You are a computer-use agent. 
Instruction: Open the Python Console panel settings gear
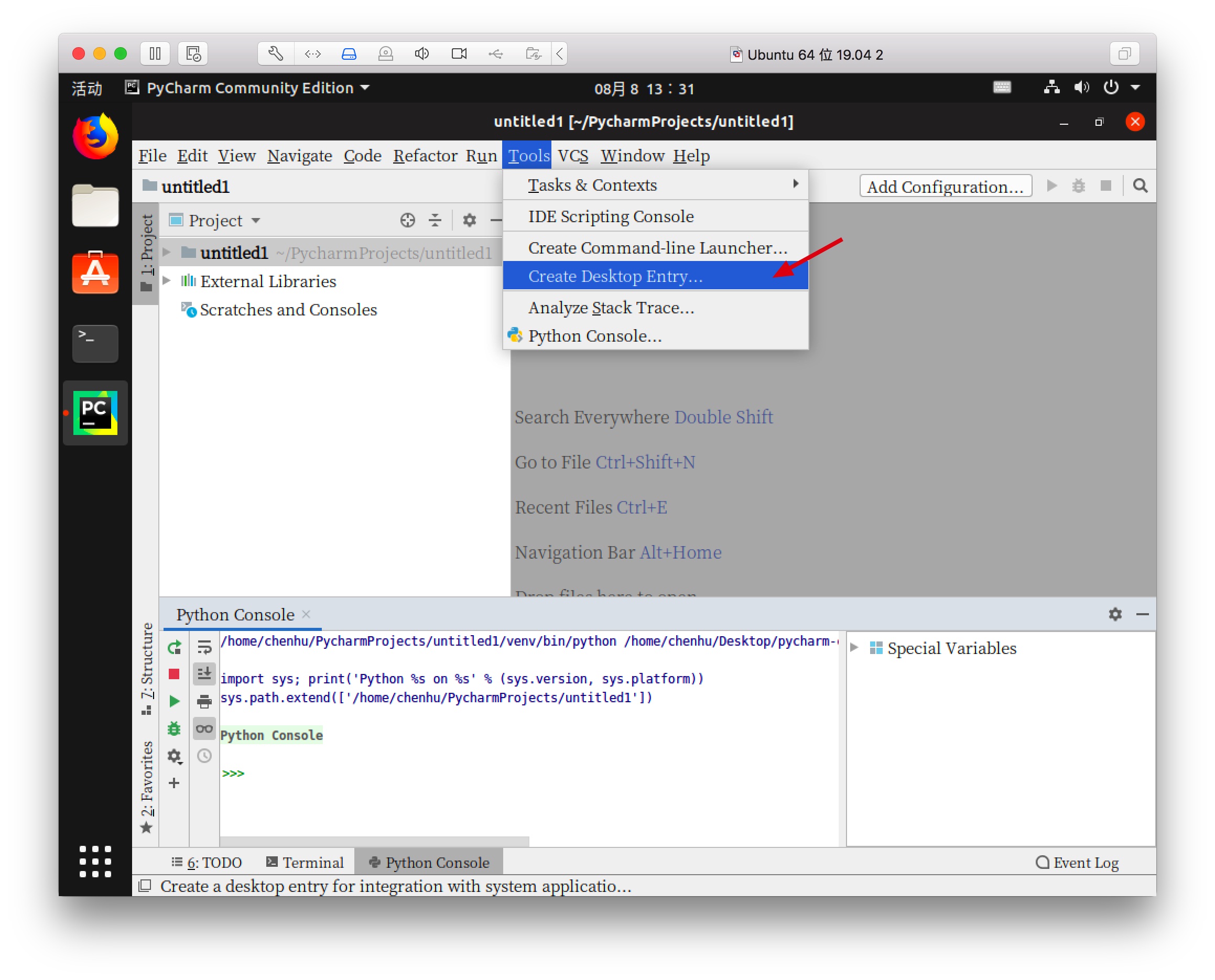click(x=1115, y=614)
